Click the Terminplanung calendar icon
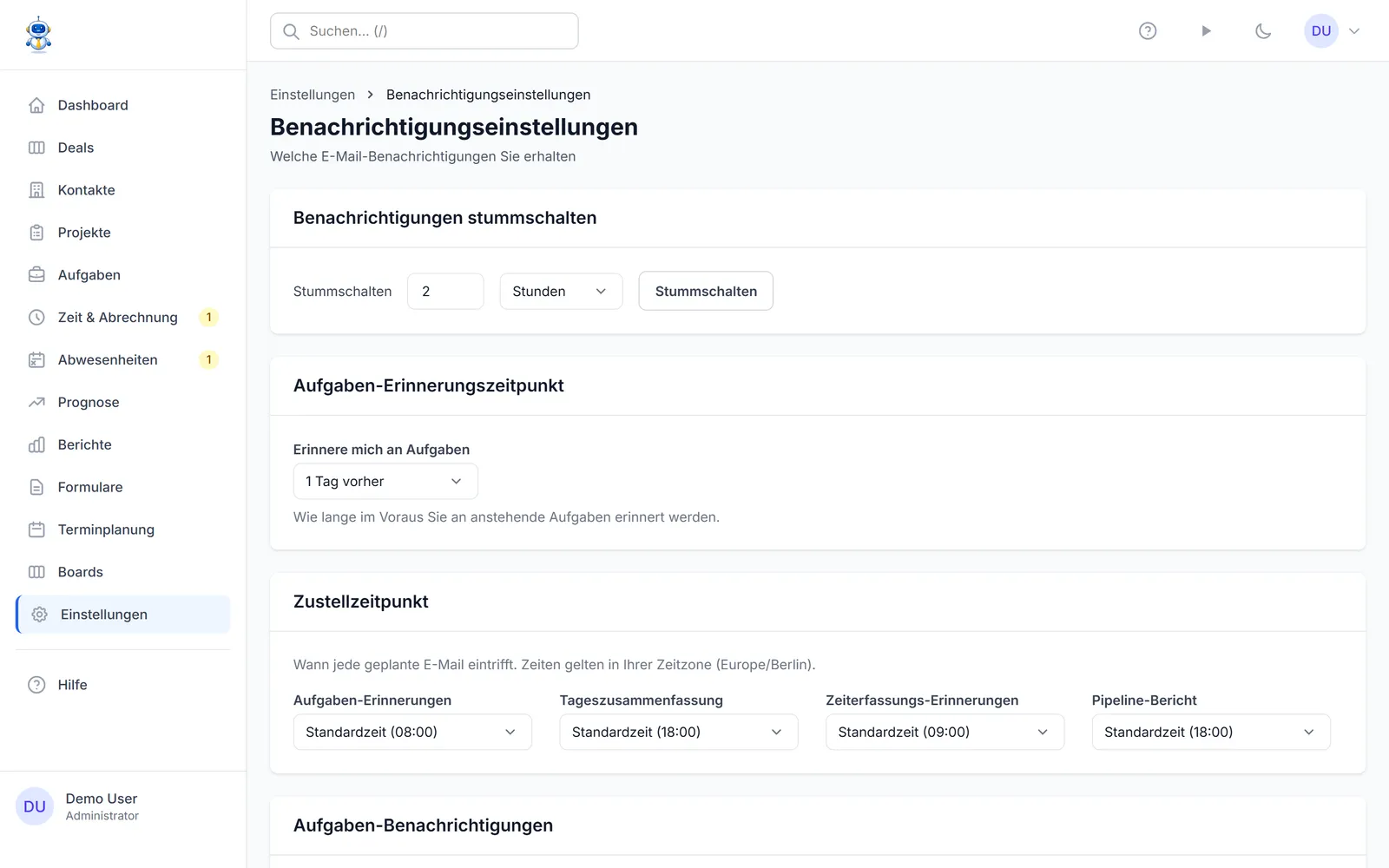The width and height of the screenshot is (1389, 868). 36,529
